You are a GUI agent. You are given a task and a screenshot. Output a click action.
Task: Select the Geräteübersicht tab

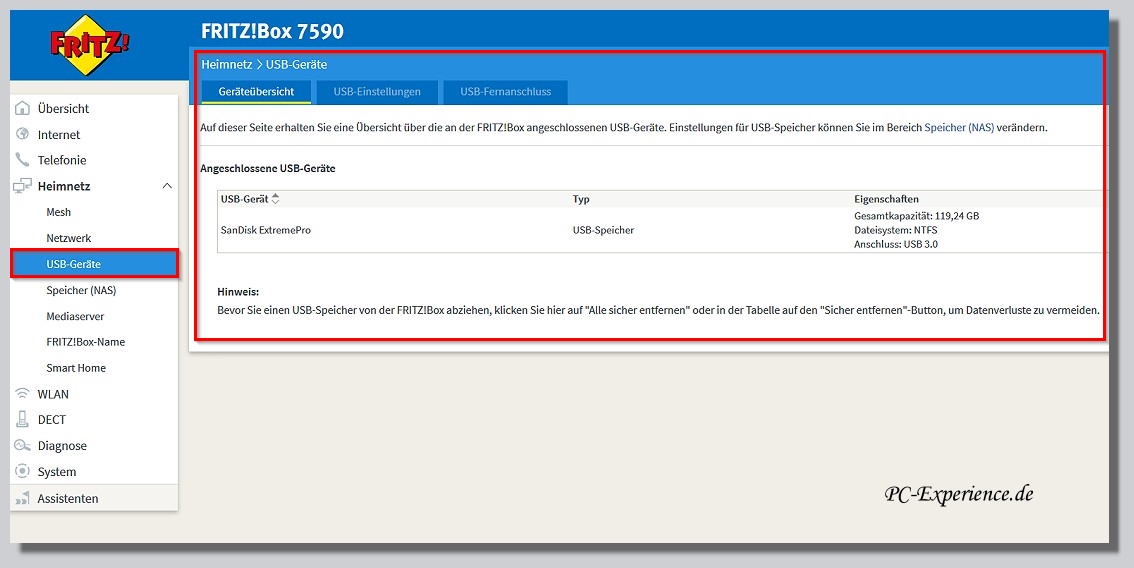256,92
